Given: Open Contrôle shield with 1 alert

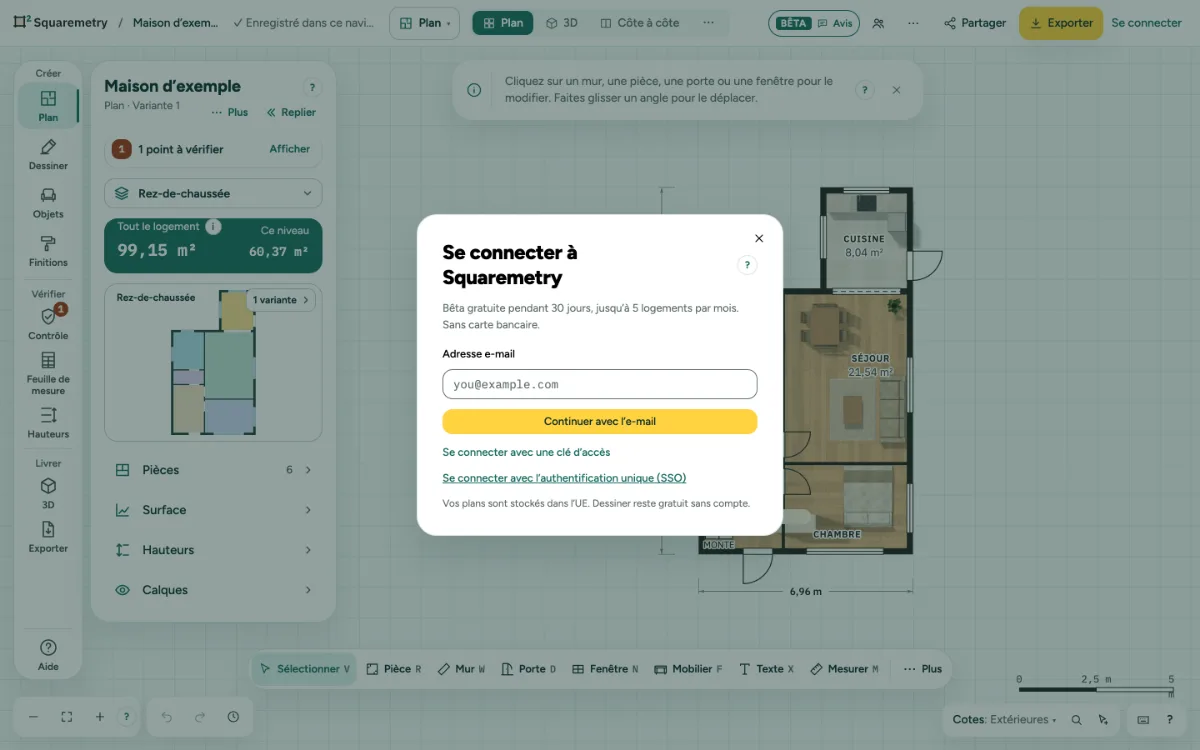Looking at the screenshot, I should point(48,323).
